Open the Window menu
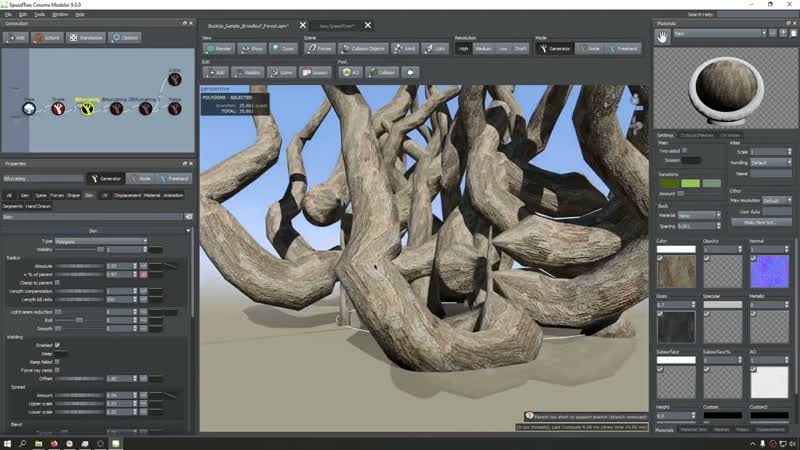The image size is (800, 450). [x=60, y=14]
